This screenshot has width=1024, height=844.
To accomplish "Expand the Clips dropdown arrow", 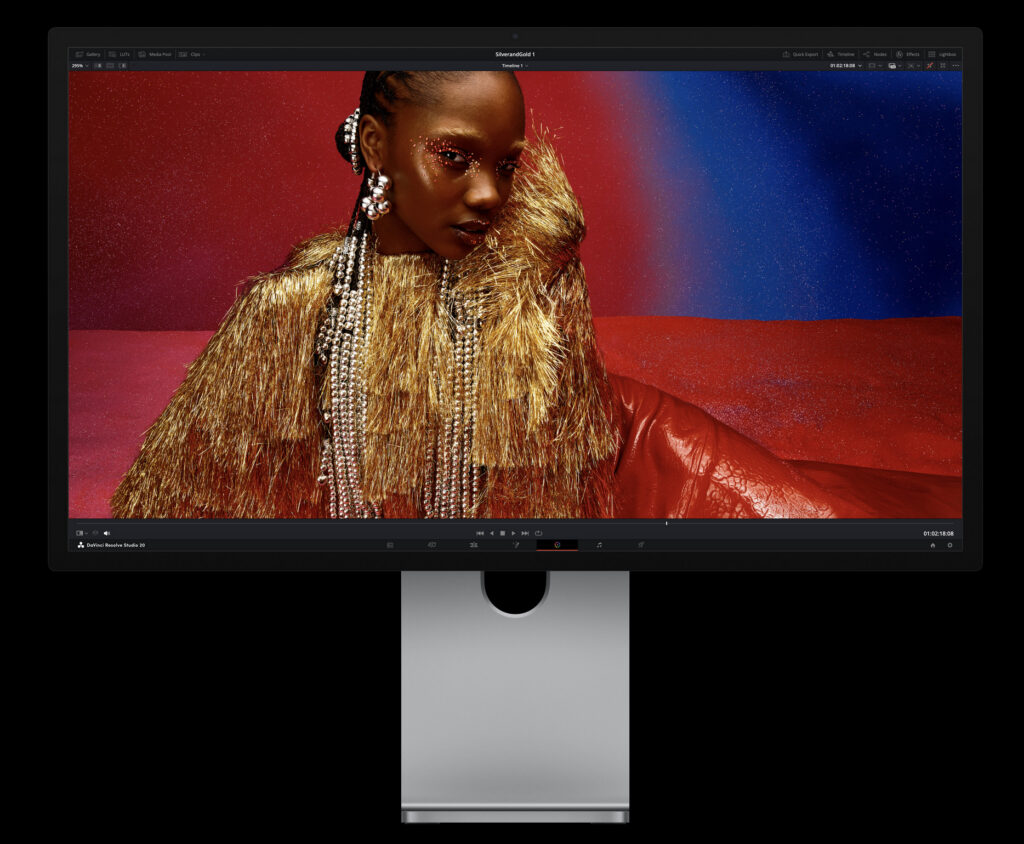I will point(203,54).
